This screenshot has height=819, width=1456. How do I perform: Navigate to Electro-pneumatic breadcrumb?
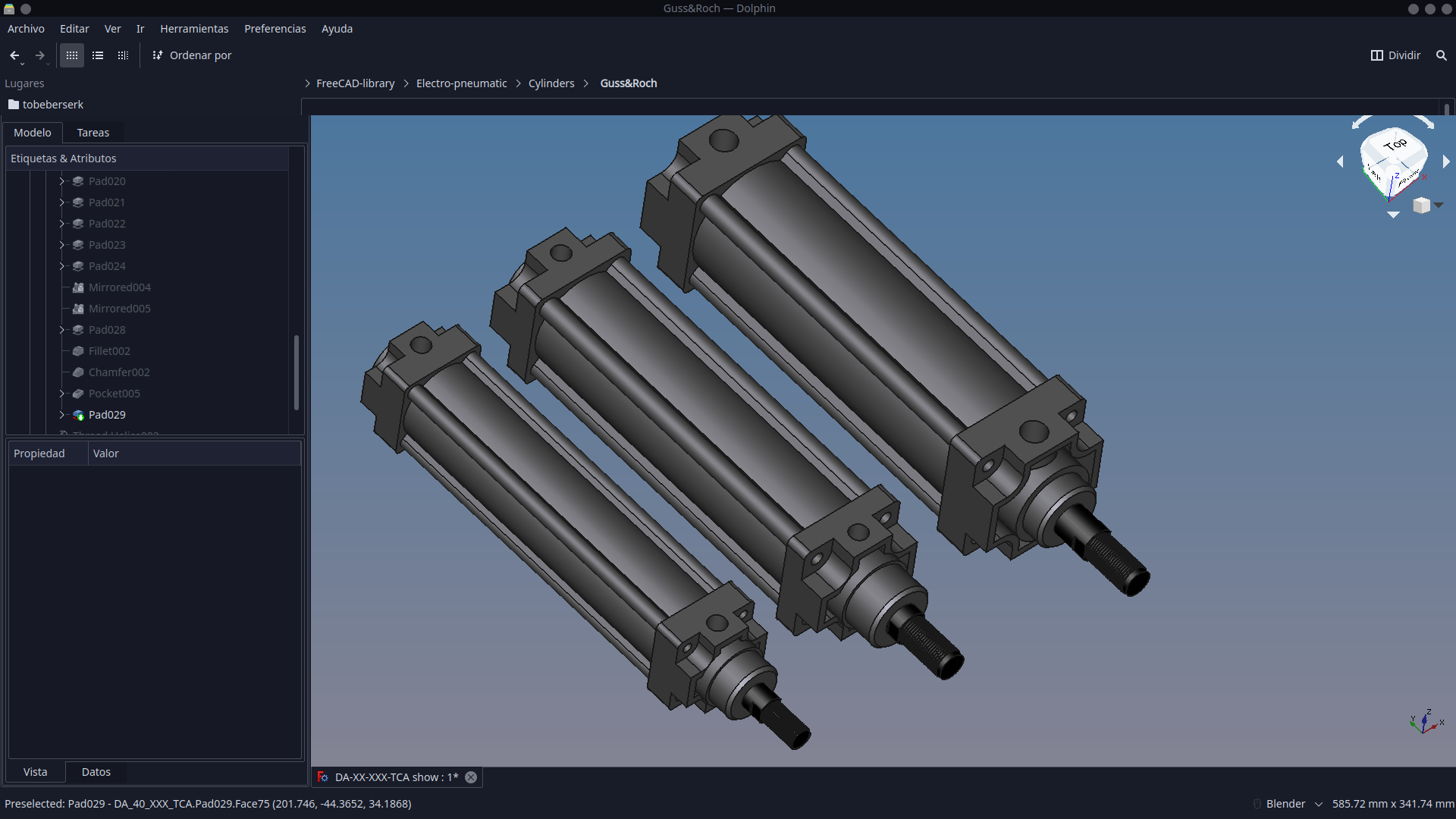461,83
